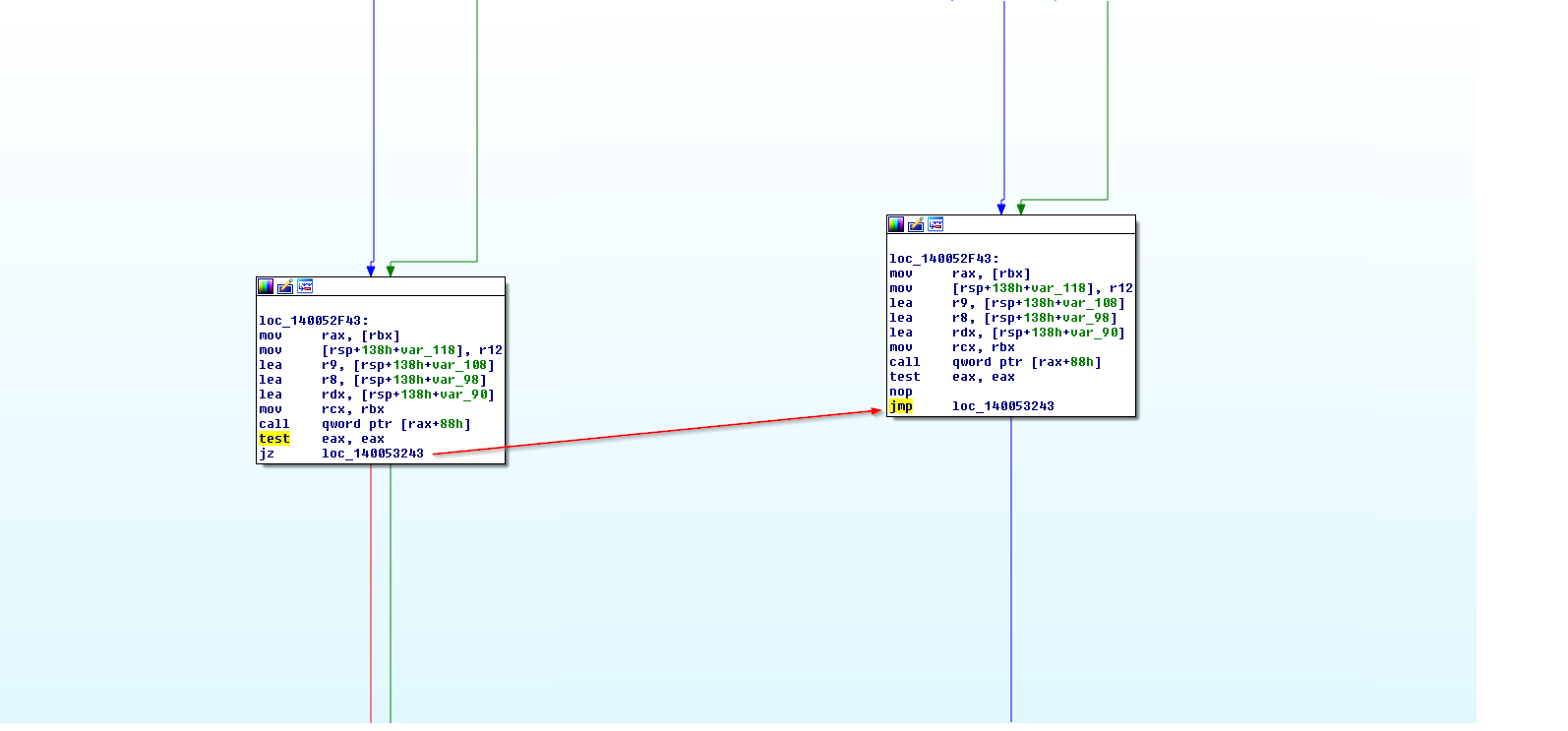Click var_108 operand in the jz block
The height and width of the screenshot is (731, 1568).
(x=459, y=365)
